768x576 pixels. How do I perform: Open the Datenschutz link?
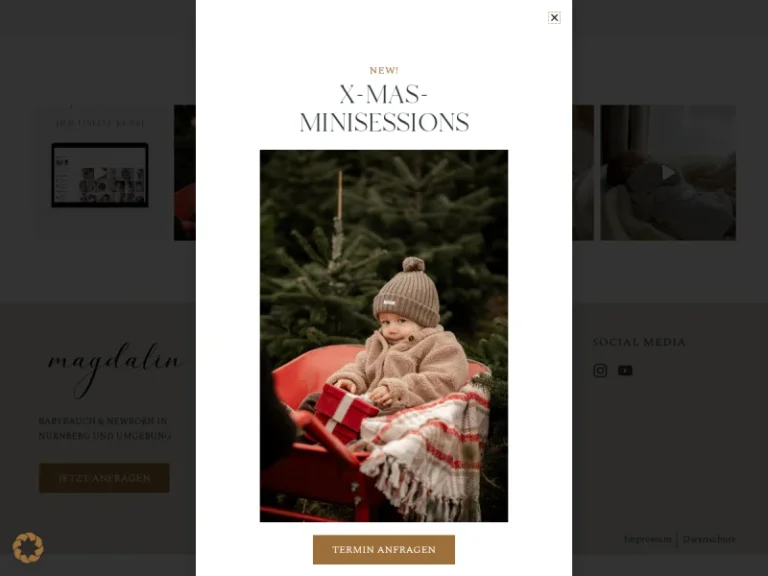point(709,539)
